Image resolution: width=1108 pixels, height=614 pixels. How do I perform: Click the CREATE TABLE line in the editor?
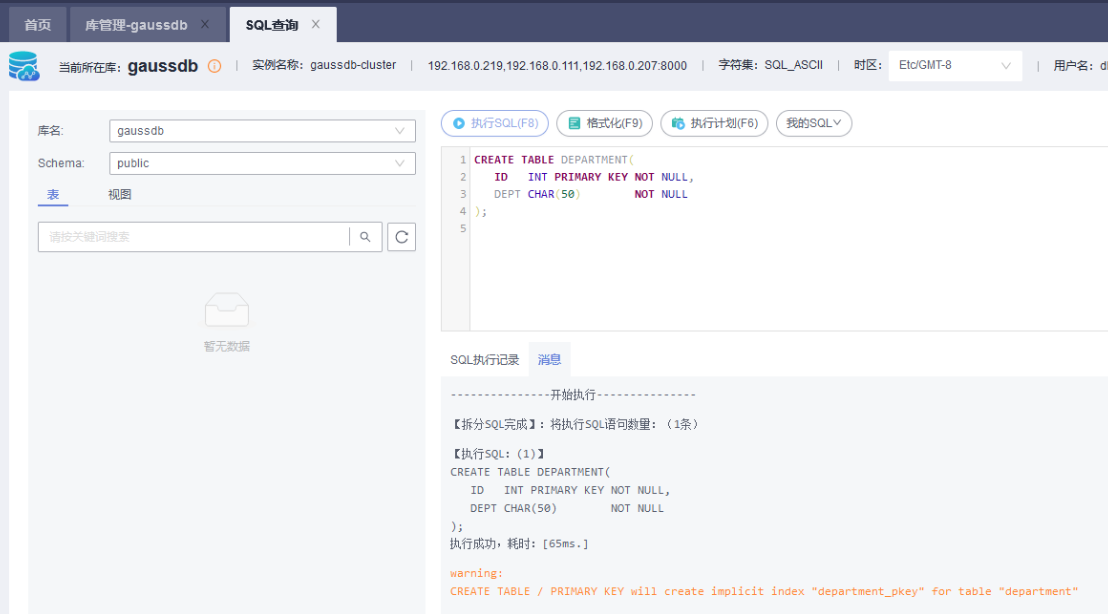[x=554, y=160]
